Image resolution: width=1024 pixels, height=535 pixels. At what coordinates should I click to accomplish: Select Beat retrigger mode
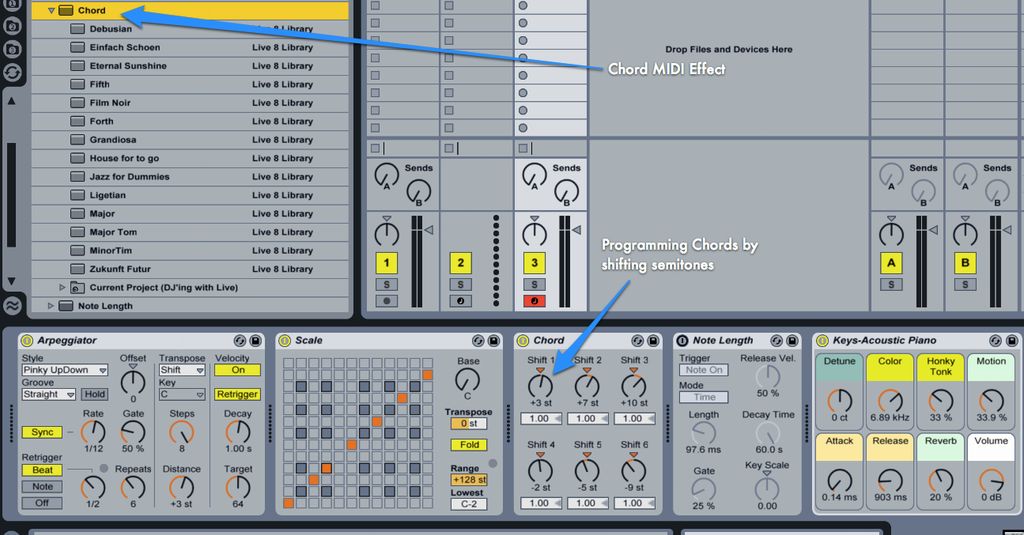pyautogui.click(x=42, y=470)
